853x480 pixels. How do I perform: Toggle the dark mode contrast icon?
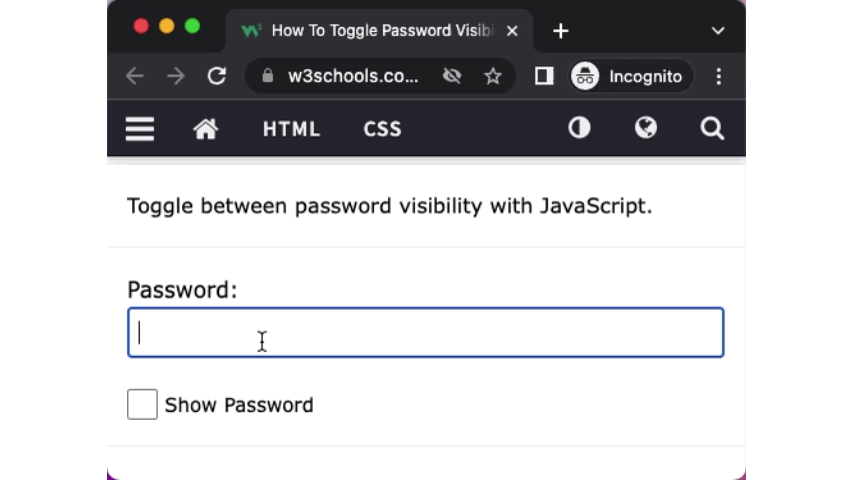(579, 128)
